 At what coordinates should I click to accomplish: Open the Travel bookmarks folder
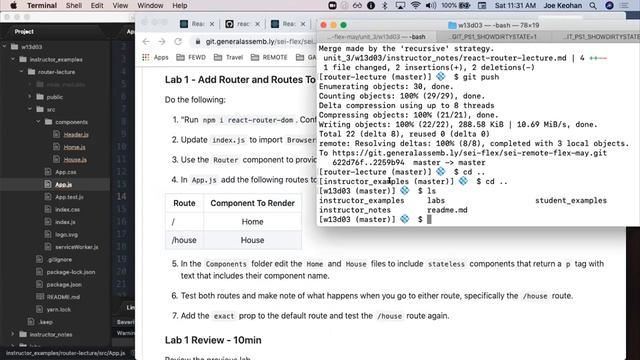pyautogui.click(x=229, y=58)
